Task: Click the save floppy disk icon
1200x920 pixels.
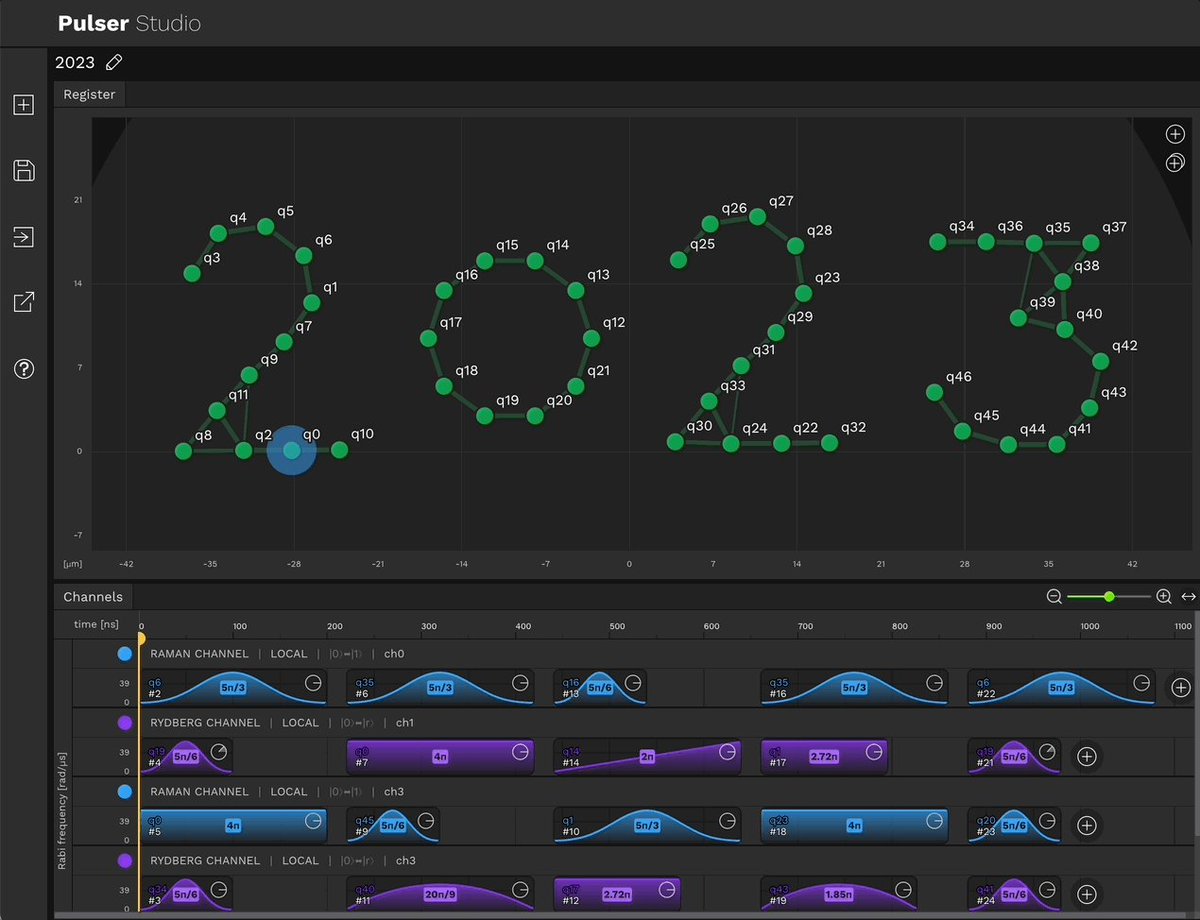Action: click(24, 170)
